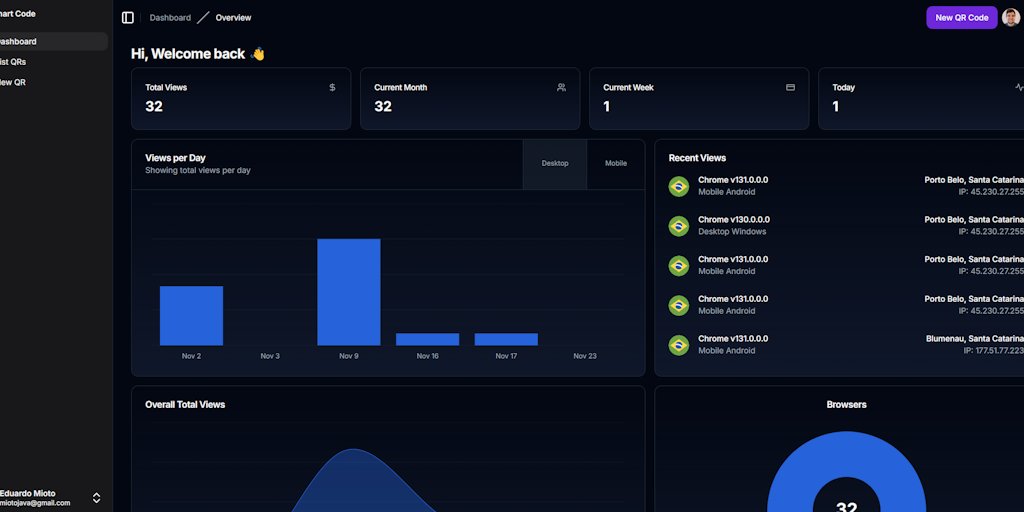Click the Nov 3 axis label

tap(270, 356)
